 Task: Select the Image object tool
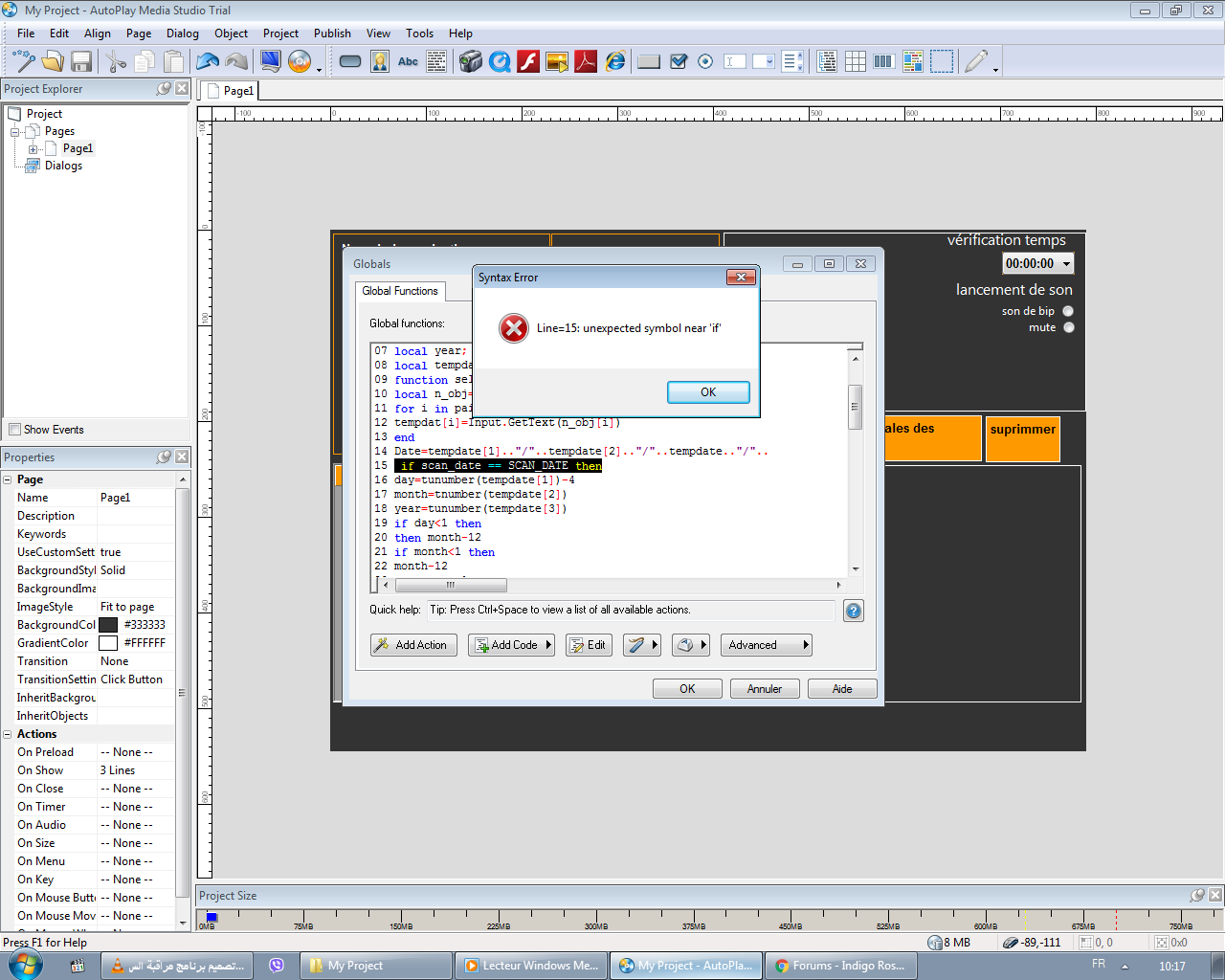(380, 60)
